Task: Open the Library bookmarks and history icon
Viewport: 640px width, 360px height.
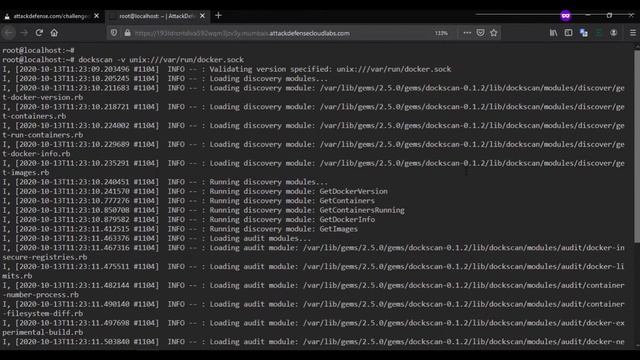Action: tap(553, 33)
